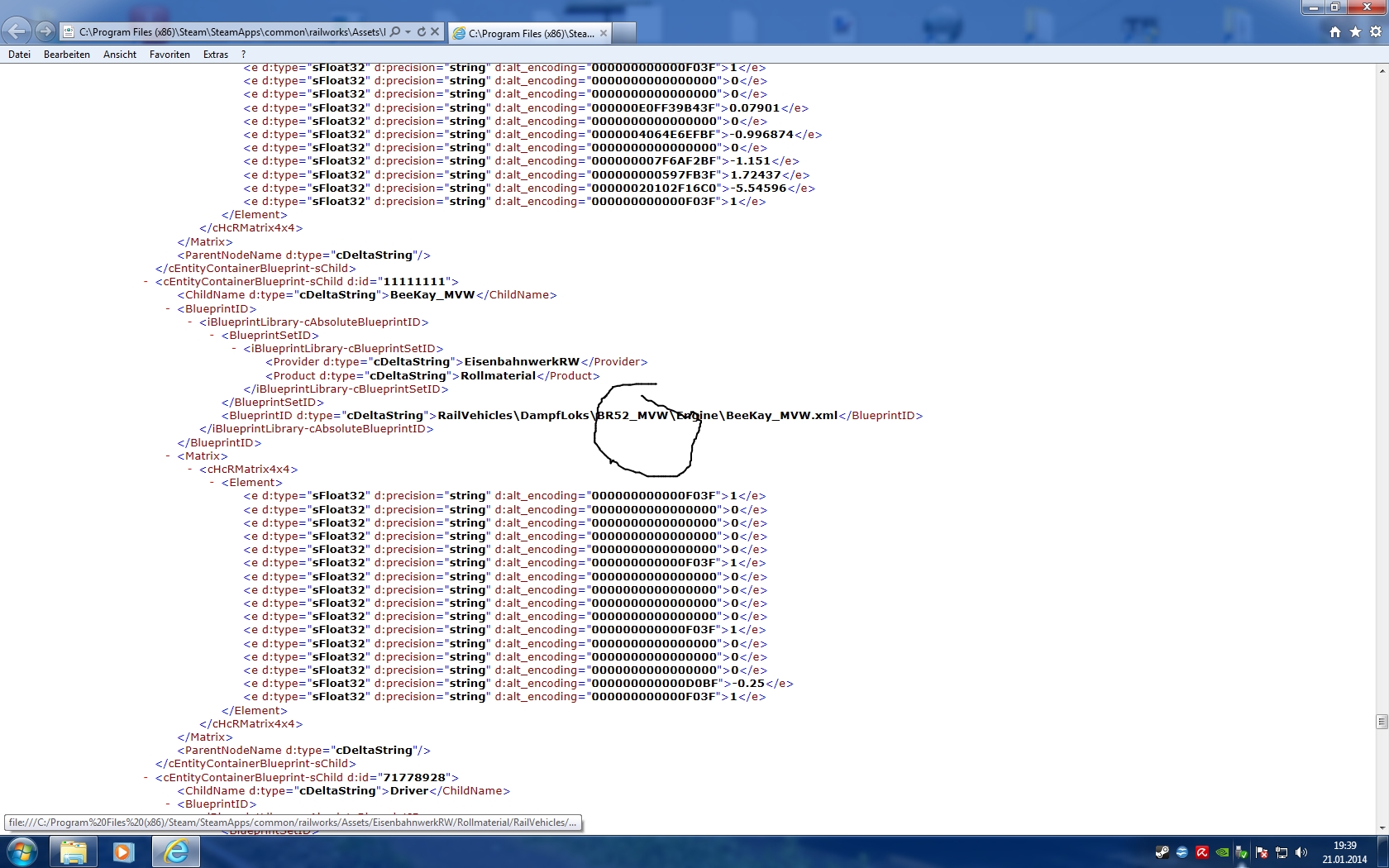Collapse the lower Element node
The height and width of the screenshot is (868, 1389).
pos(212,483)
